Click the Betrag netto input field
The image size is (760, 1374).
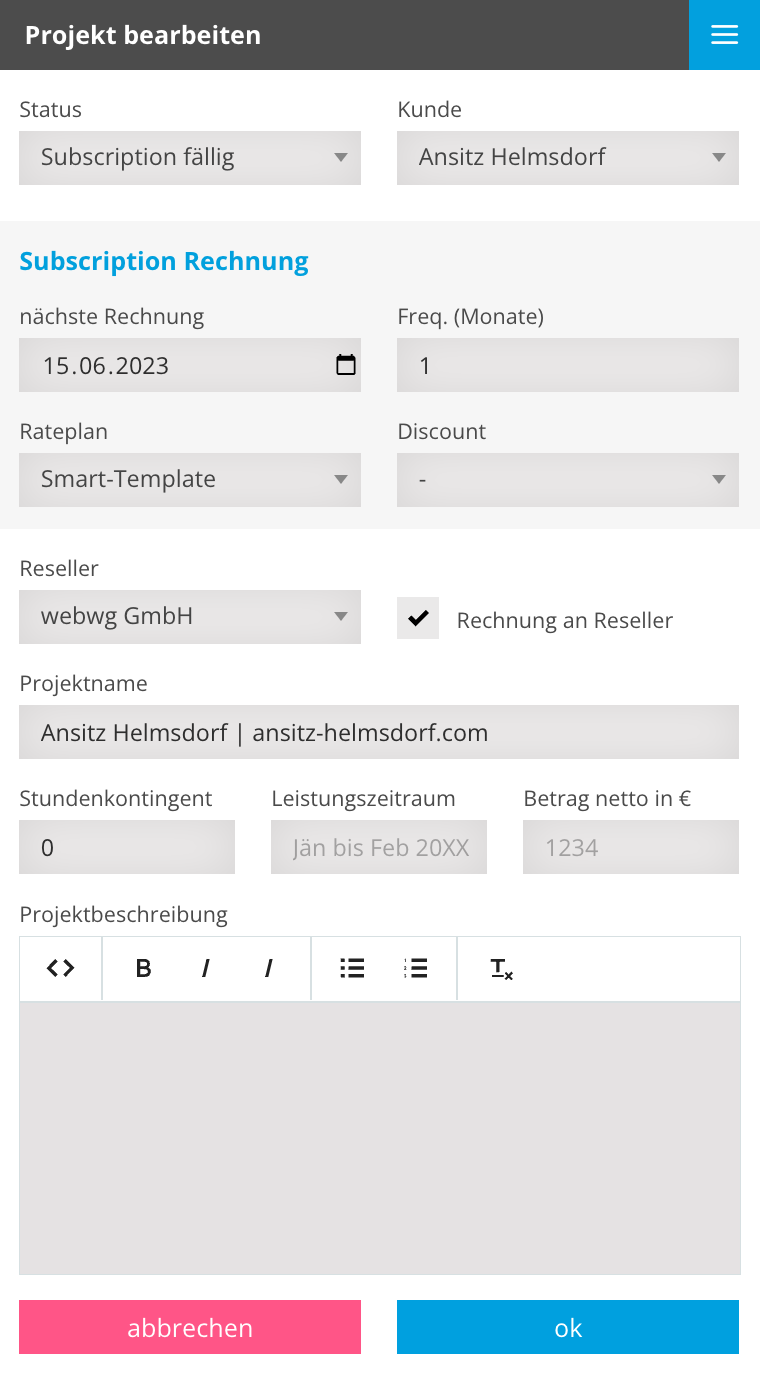click(631, 847)
